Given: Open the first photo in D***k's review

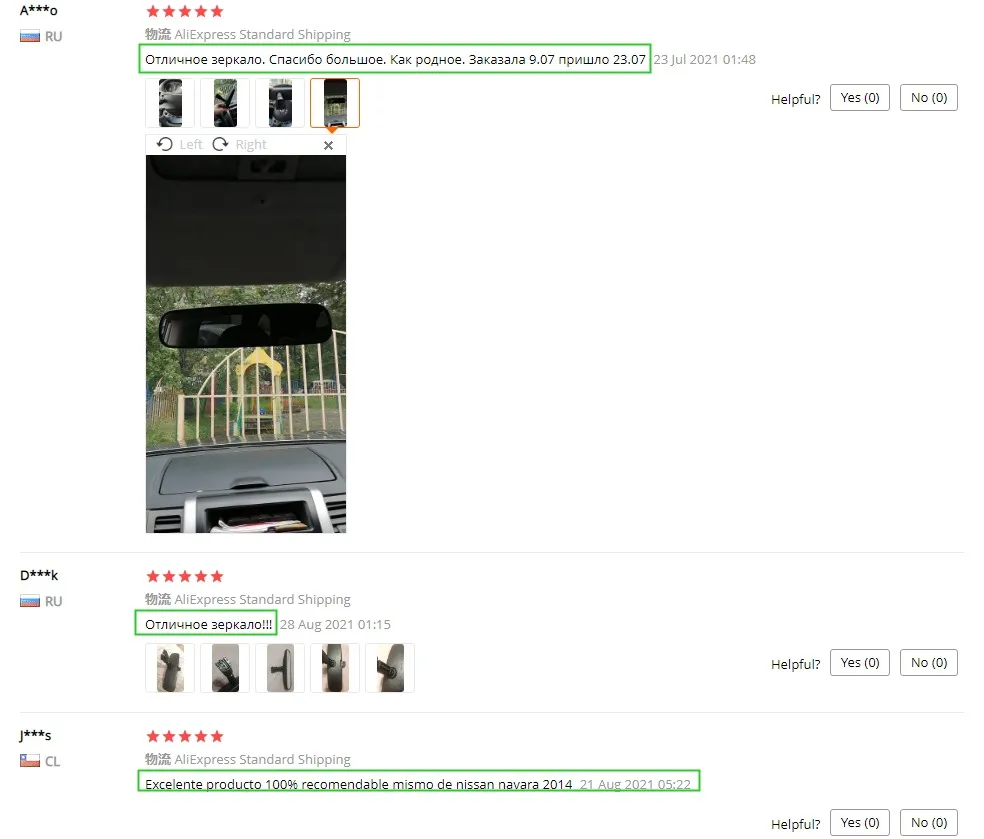Looking at the screenshot, I should (x=170, y=668).
